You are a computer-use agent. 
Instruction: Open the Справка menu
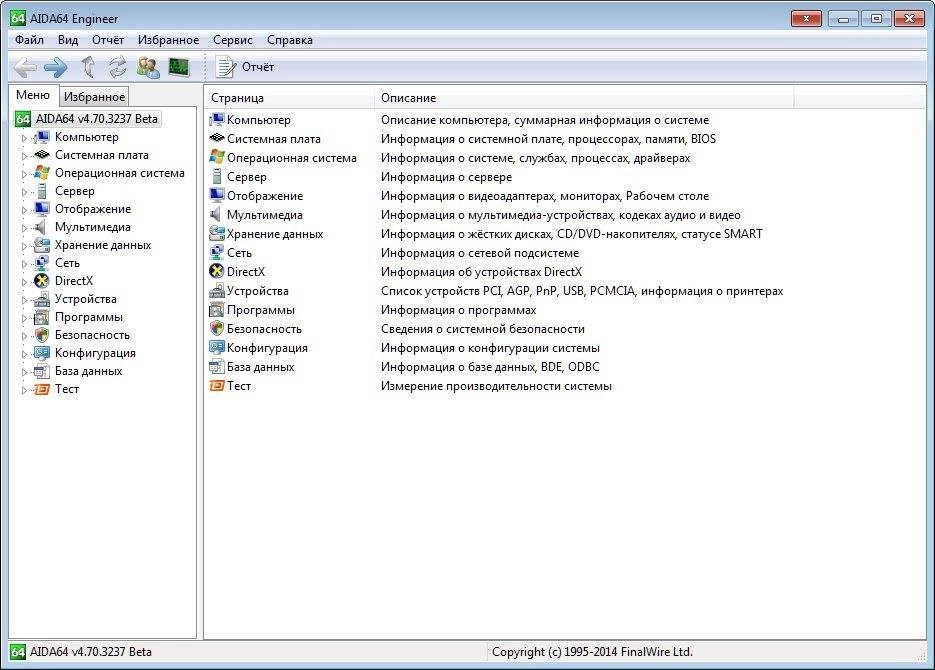tap(290, 40)
